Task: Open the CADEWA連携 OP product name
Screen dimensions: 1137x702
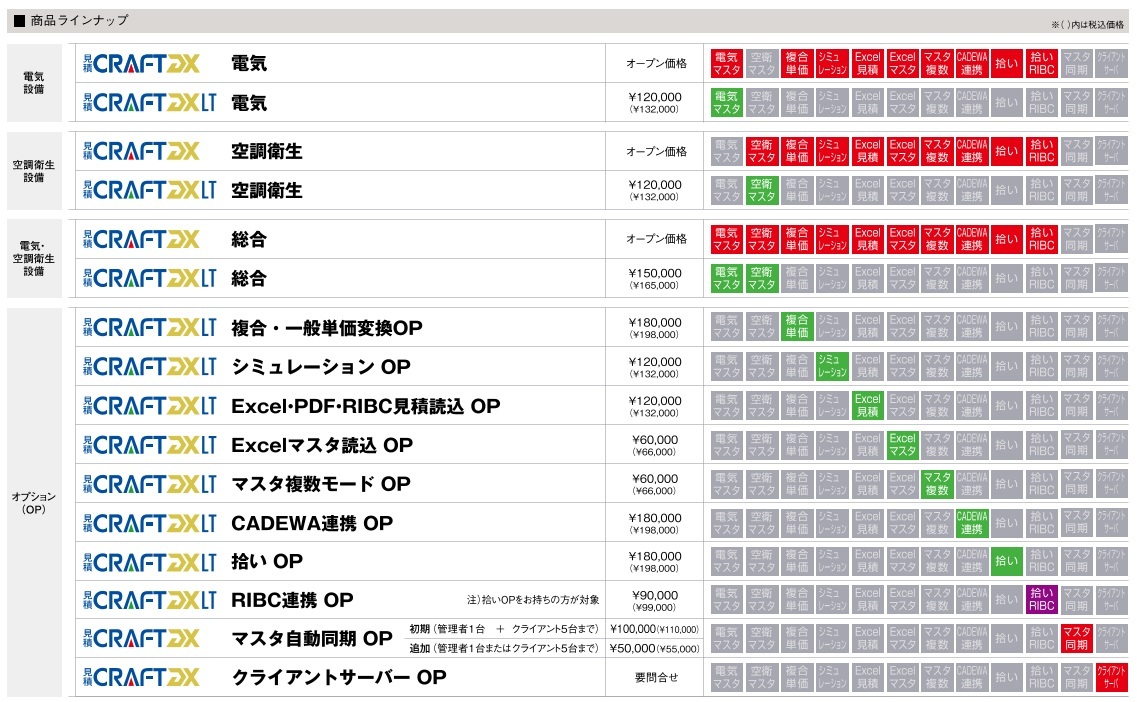Action: click(312, 523)
